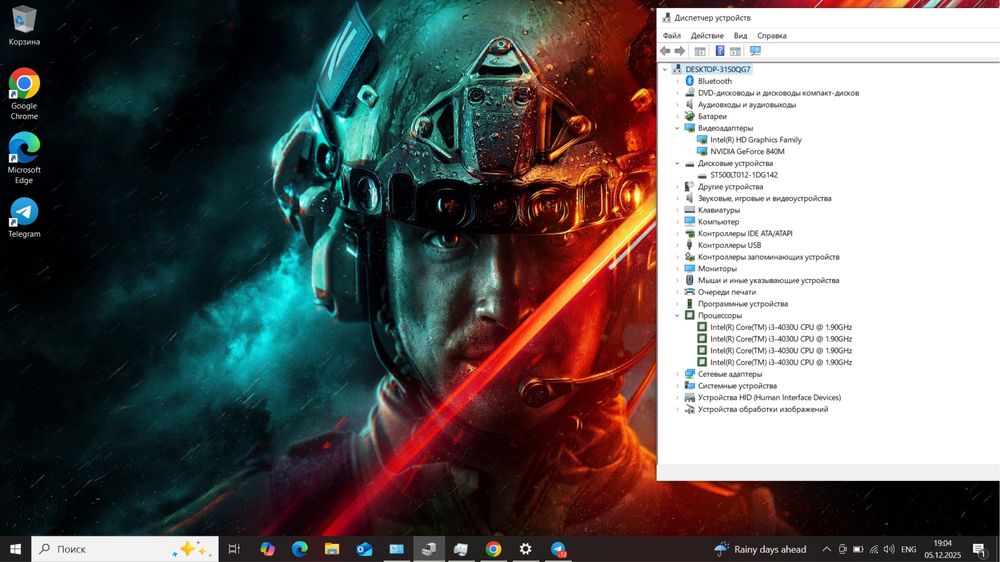Select Звуковые, игровые и видеоустройства

point(765,198)
